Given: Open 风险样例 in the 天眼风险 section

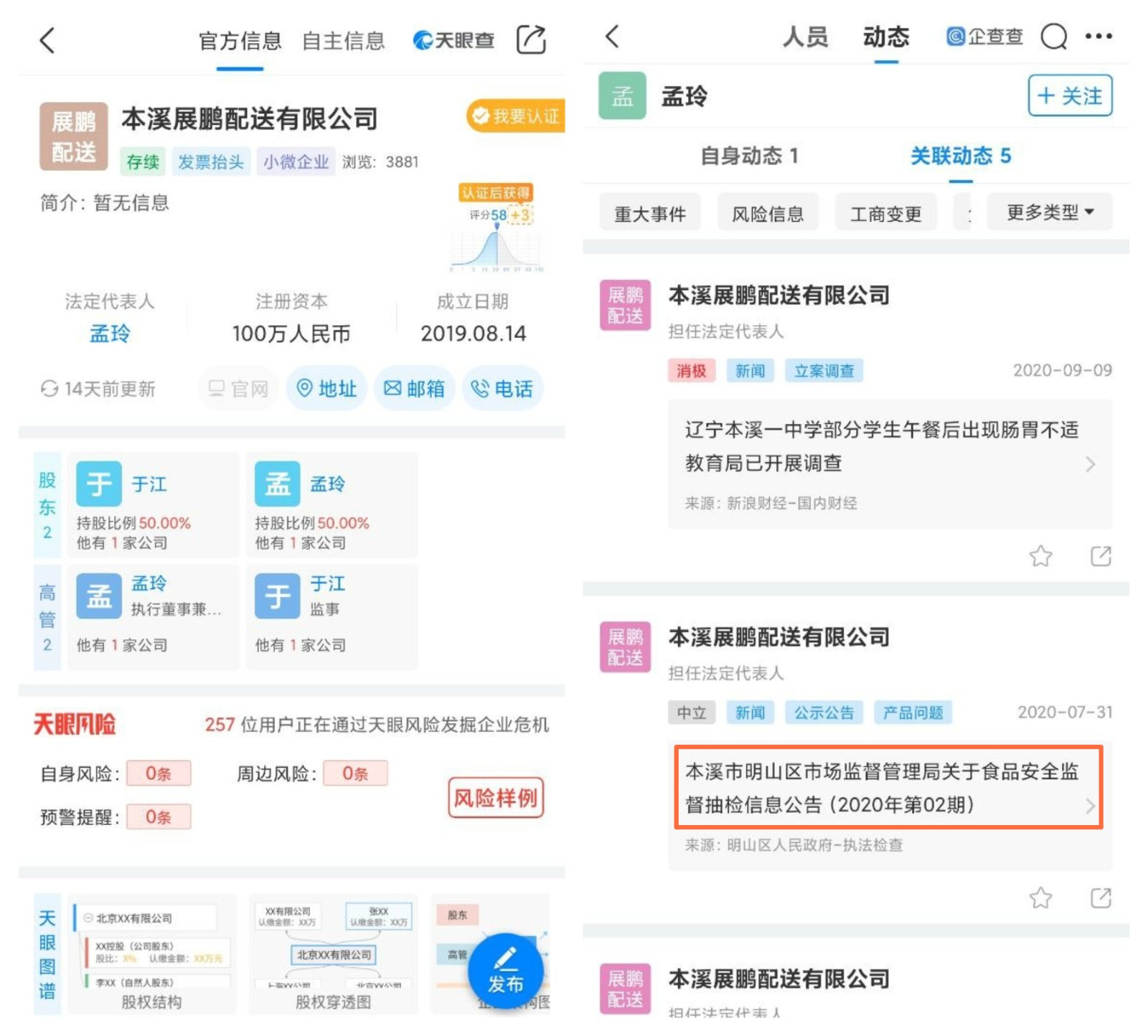Looking at the screenshot, I should [x=496, y=797].
